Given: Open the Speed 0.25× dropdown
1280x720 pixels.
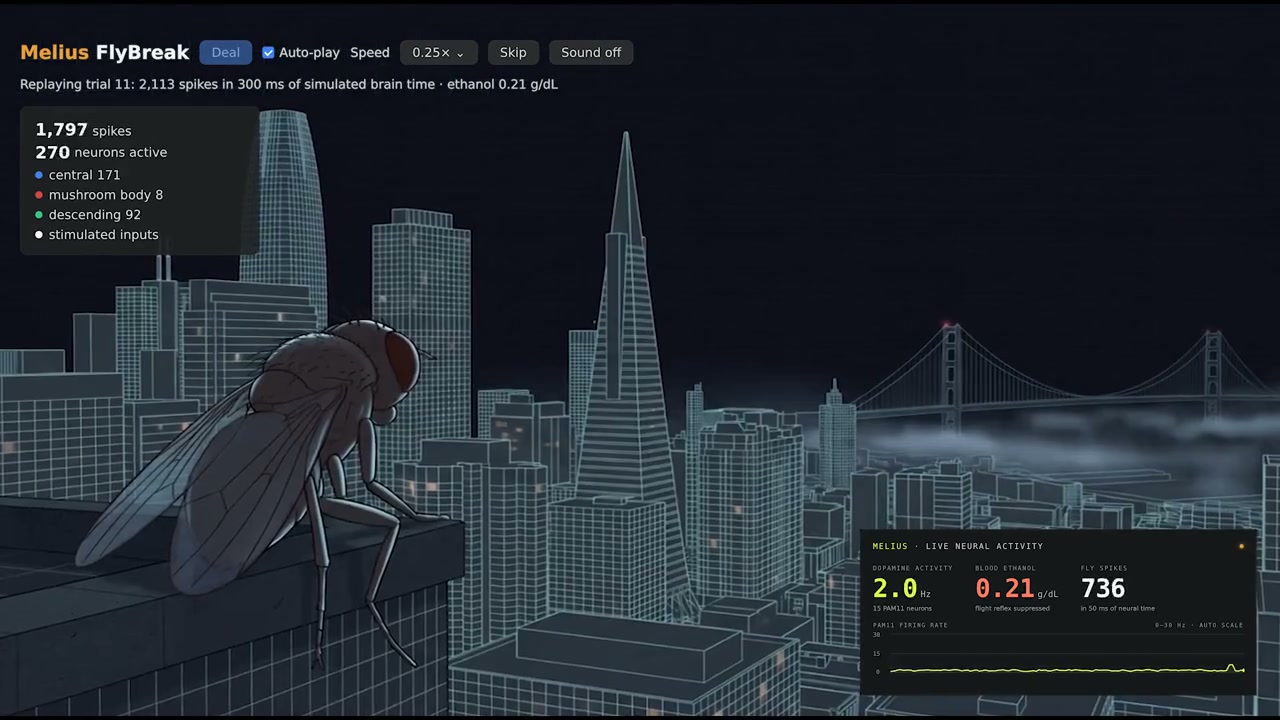Looking at the screenshot, I should (438, 53).
